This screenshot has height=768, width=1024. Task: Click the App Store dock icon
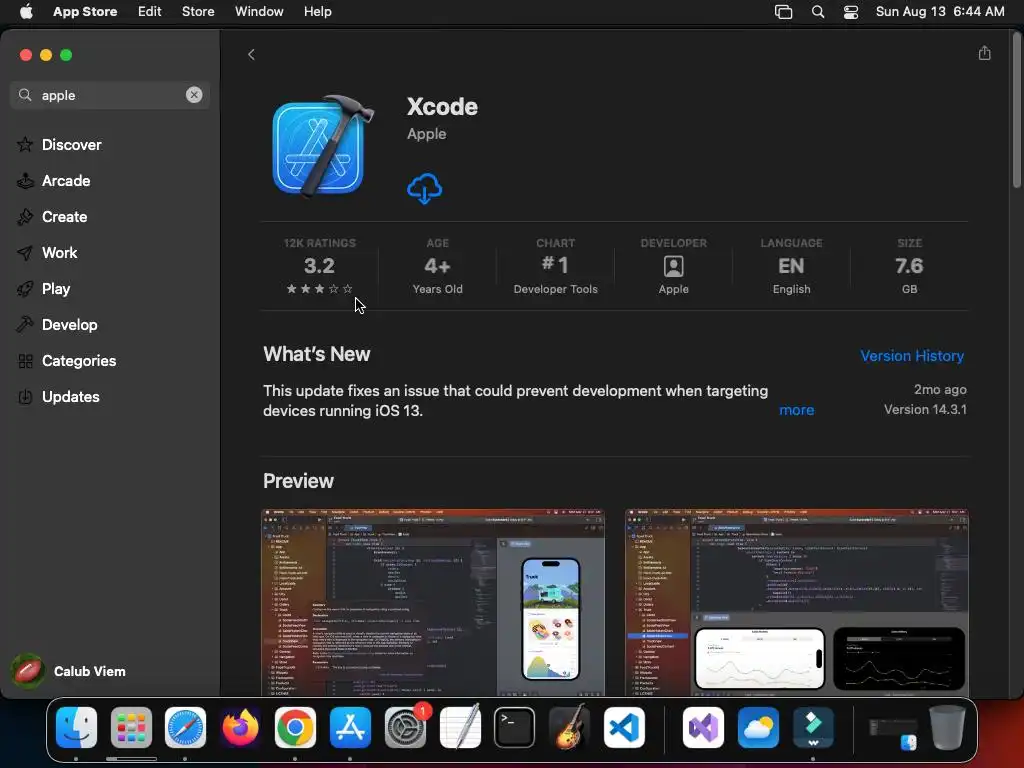[x=350, y=728]
